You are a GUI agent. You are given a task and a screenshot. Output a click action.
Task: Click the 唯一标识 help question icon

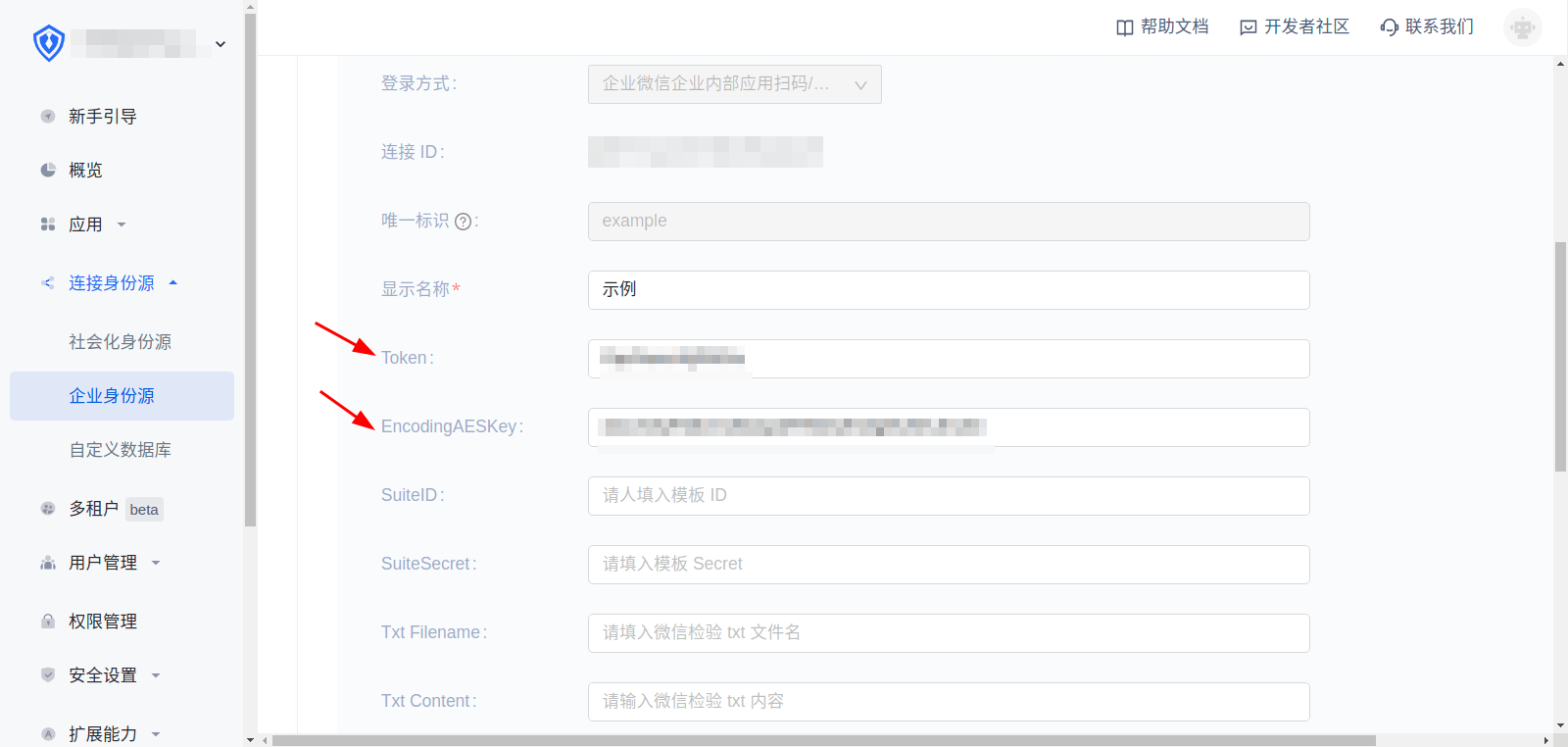[x=464, y=222]
